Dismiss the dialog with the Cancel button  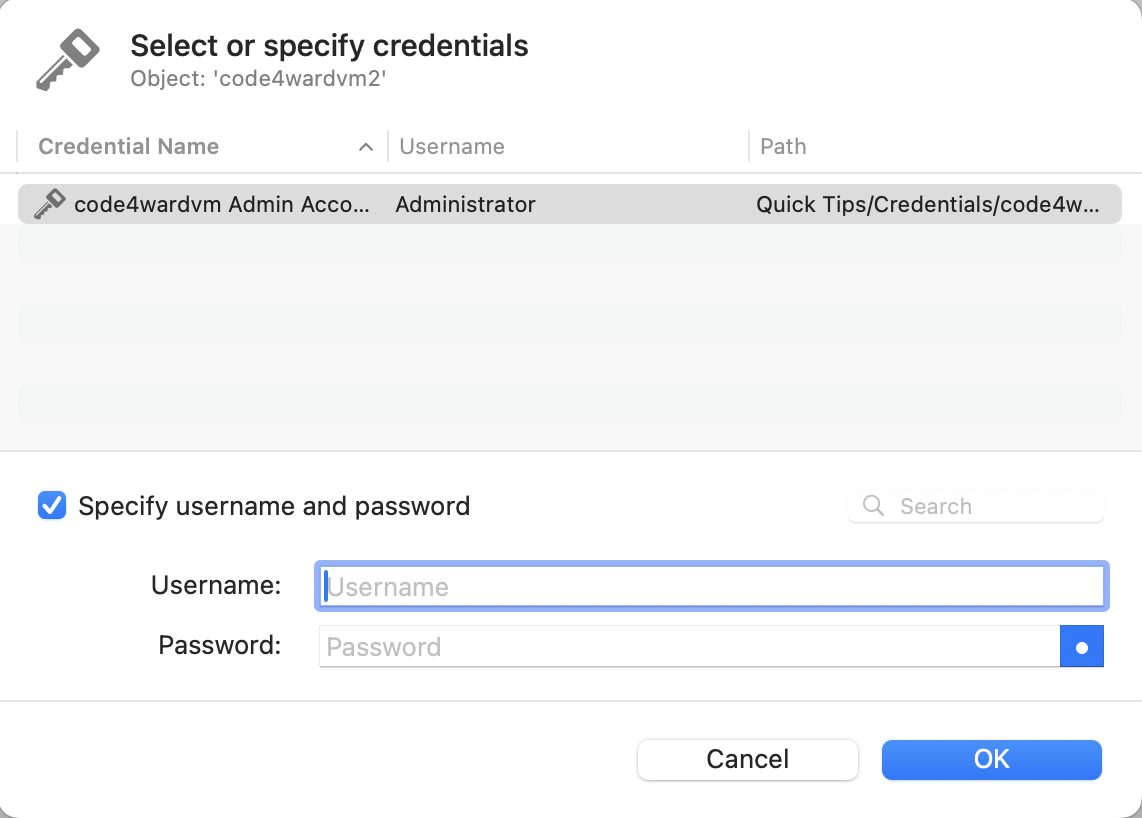(747, 760)
